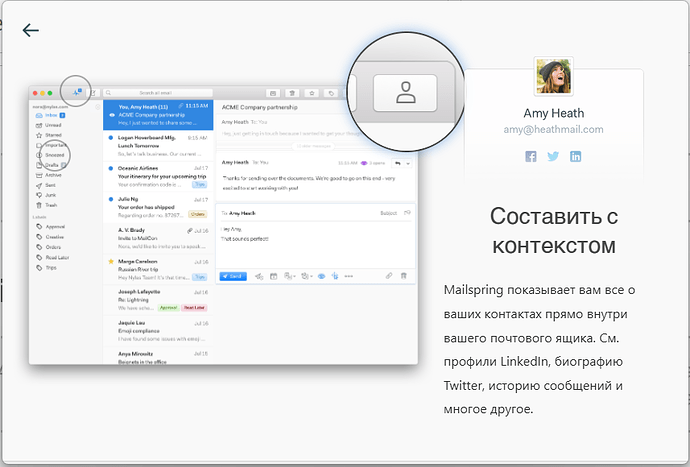
Task: Open Jaquie Lau's Emoji compliance message
Action: [x=158, y=331]
